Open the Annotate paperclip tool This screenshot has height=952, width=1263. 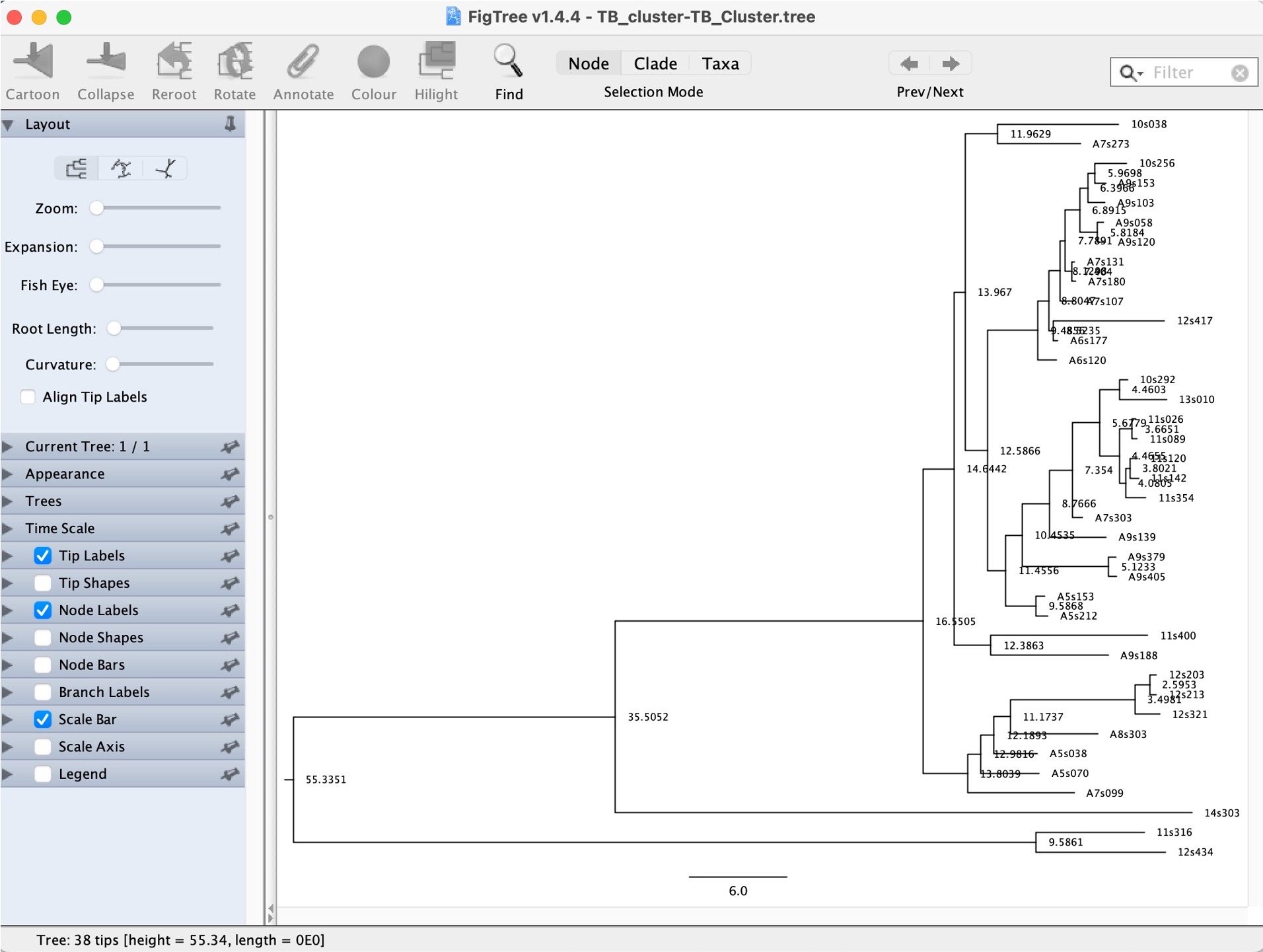point(303,62)
